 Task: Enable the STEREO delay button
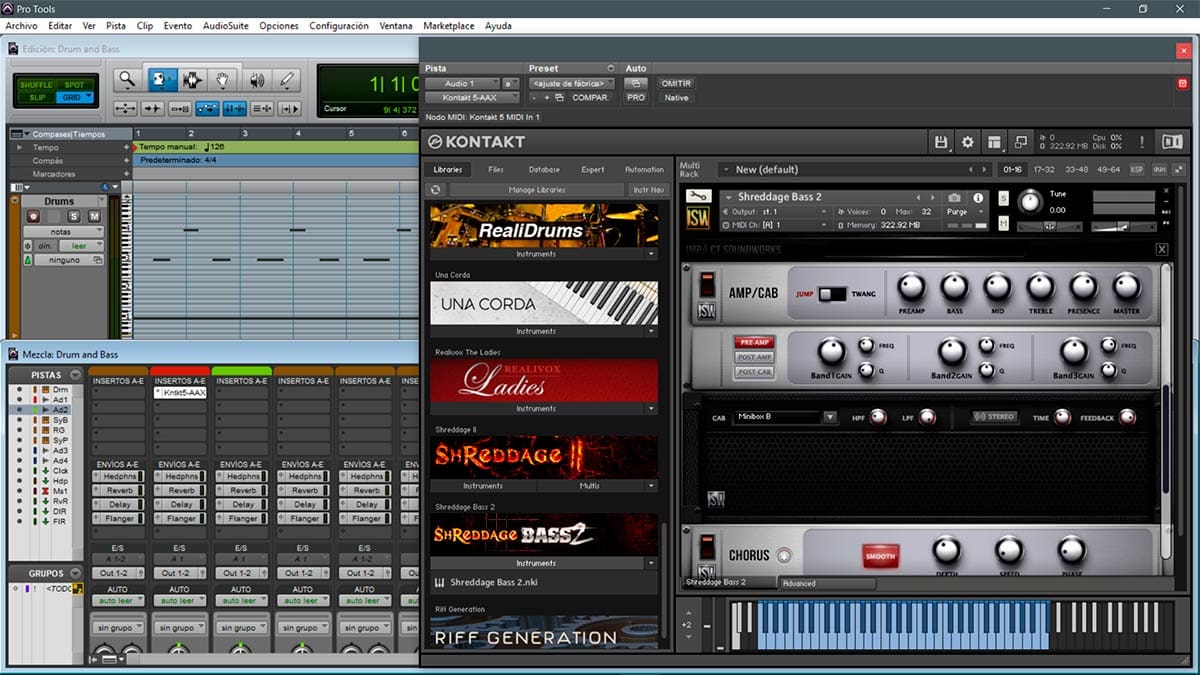click(x=995, y=417)
